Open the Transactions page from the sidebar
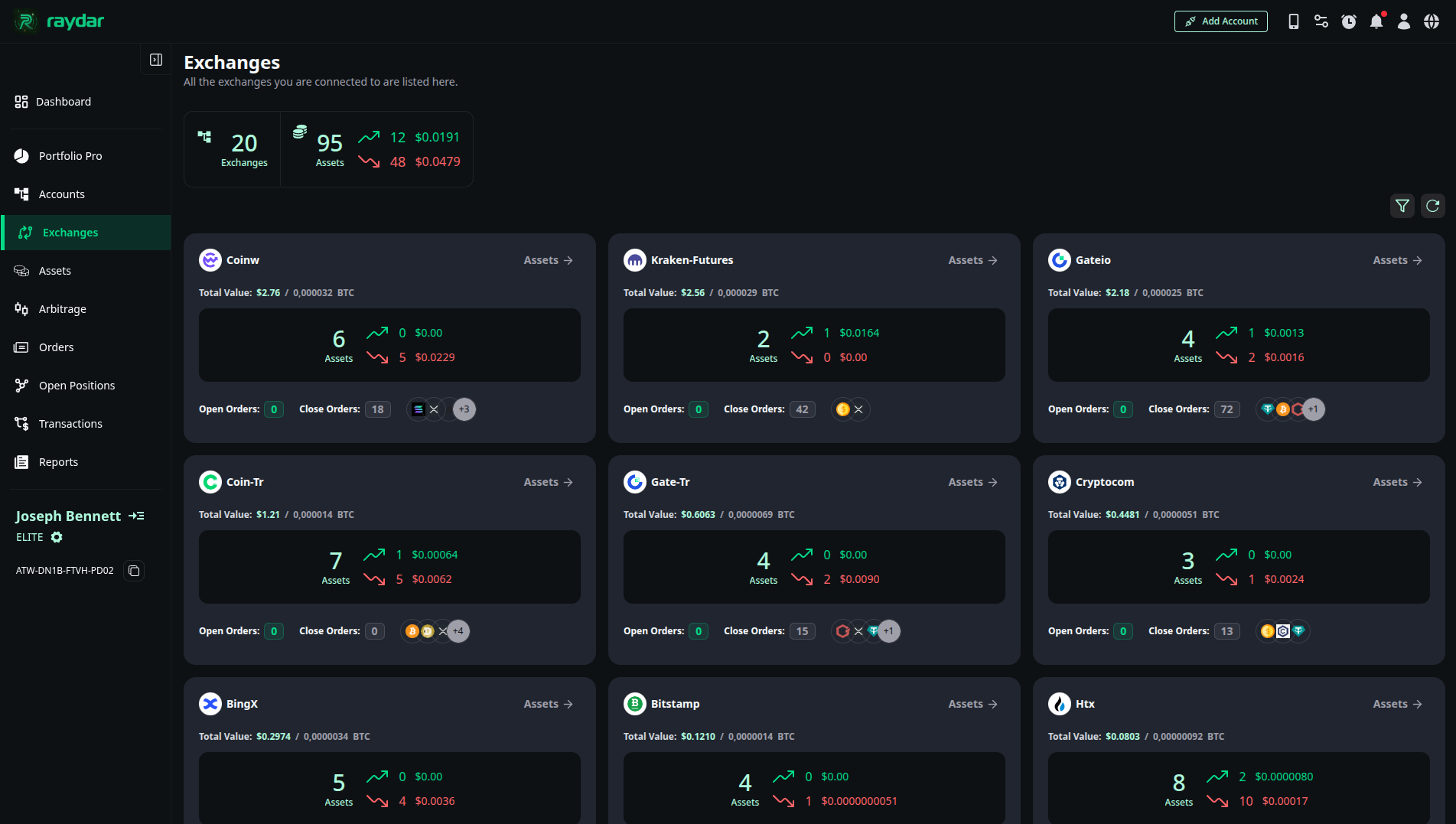The width and height of the screenshot is (1456, 824). (70, 423)
